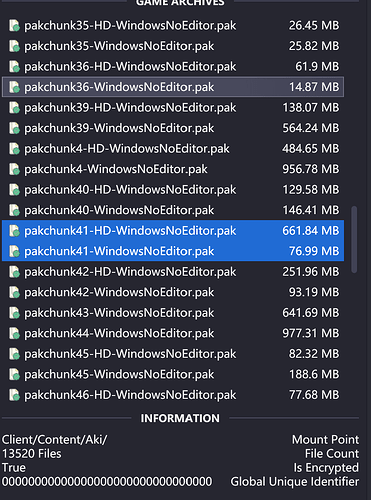Click the file icon beside pakchunk41-WindowsNoEditor.pak
Screen dimensions: 371x500
tap(14, 251)
